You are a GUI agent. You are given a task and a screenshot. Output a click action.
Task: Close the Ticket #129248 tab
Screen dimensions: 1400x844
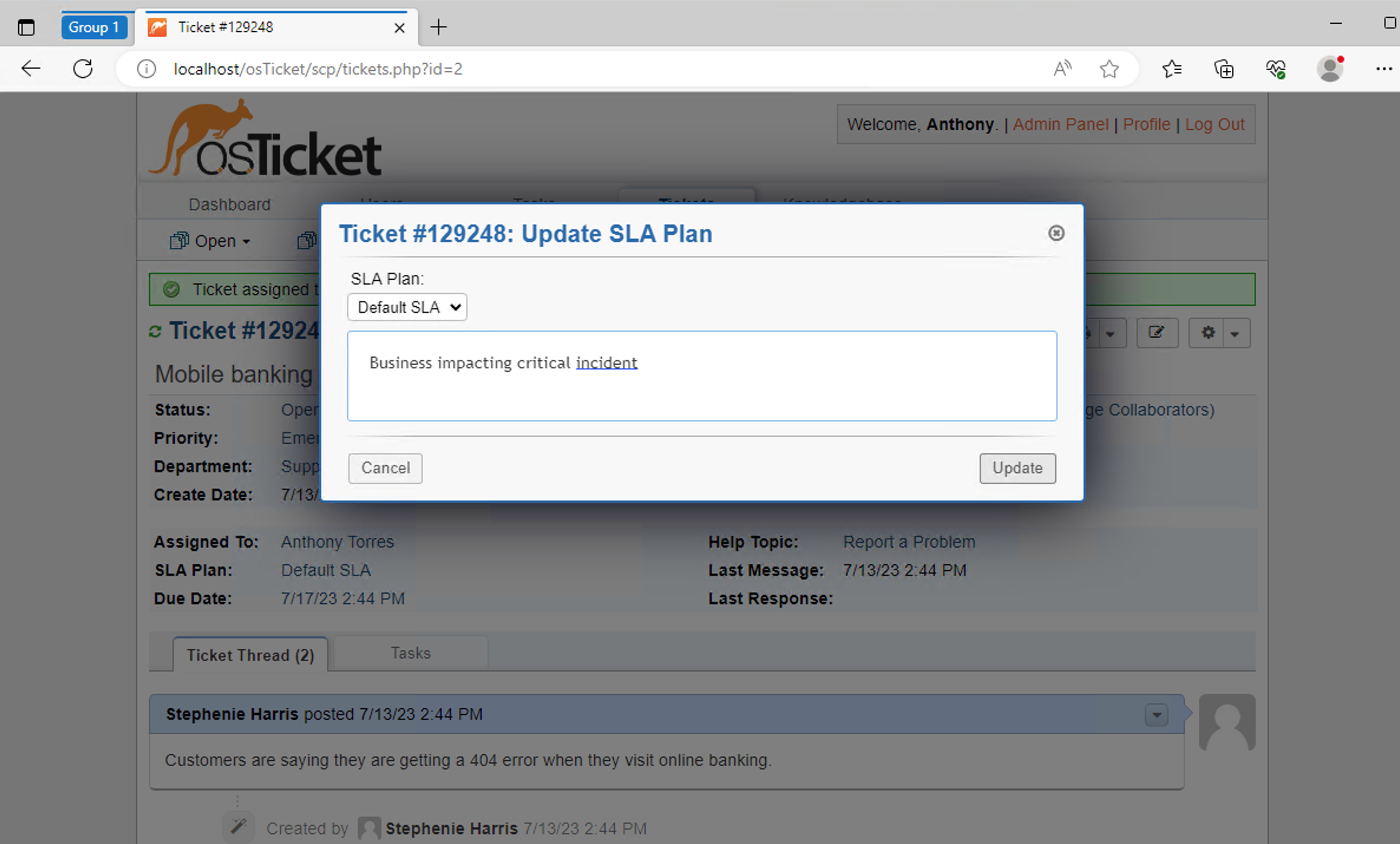400,28
